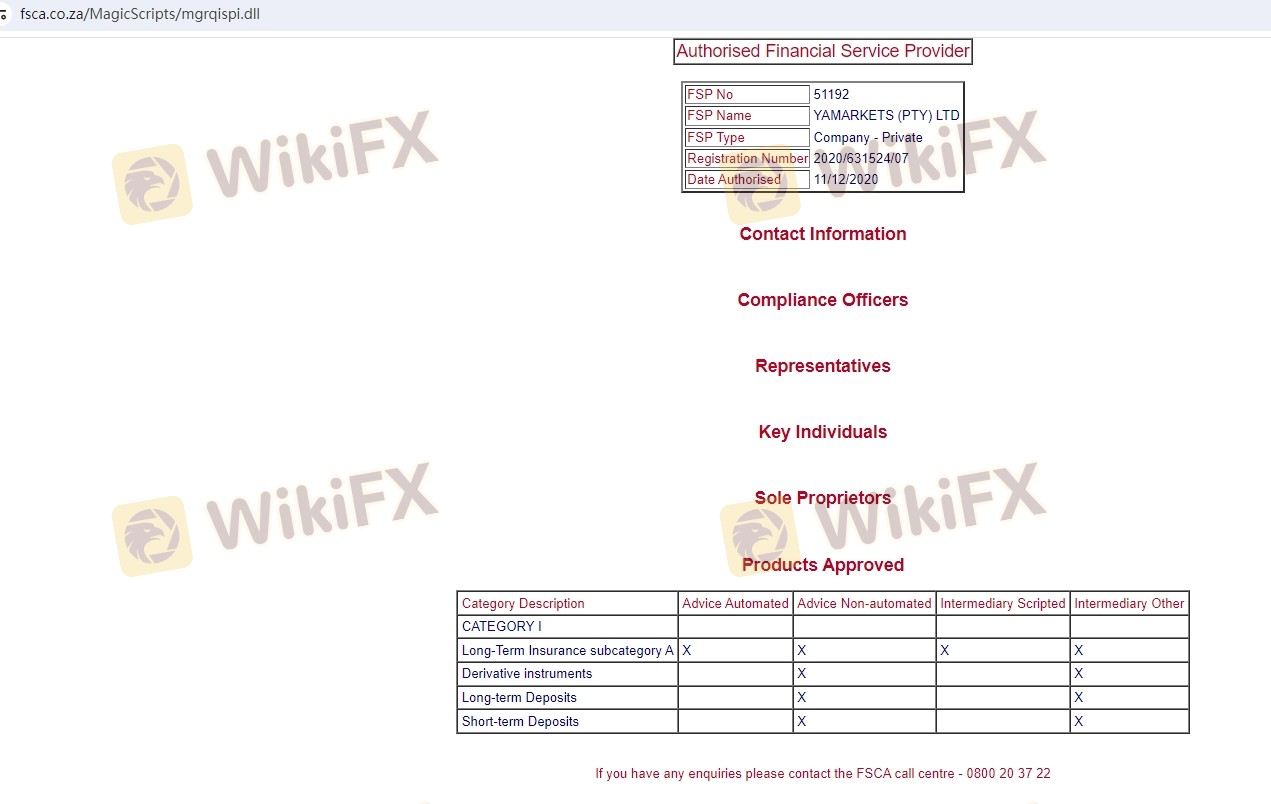
Task: Select the Date Authorised label cell
Action: [x=747, y=180]
